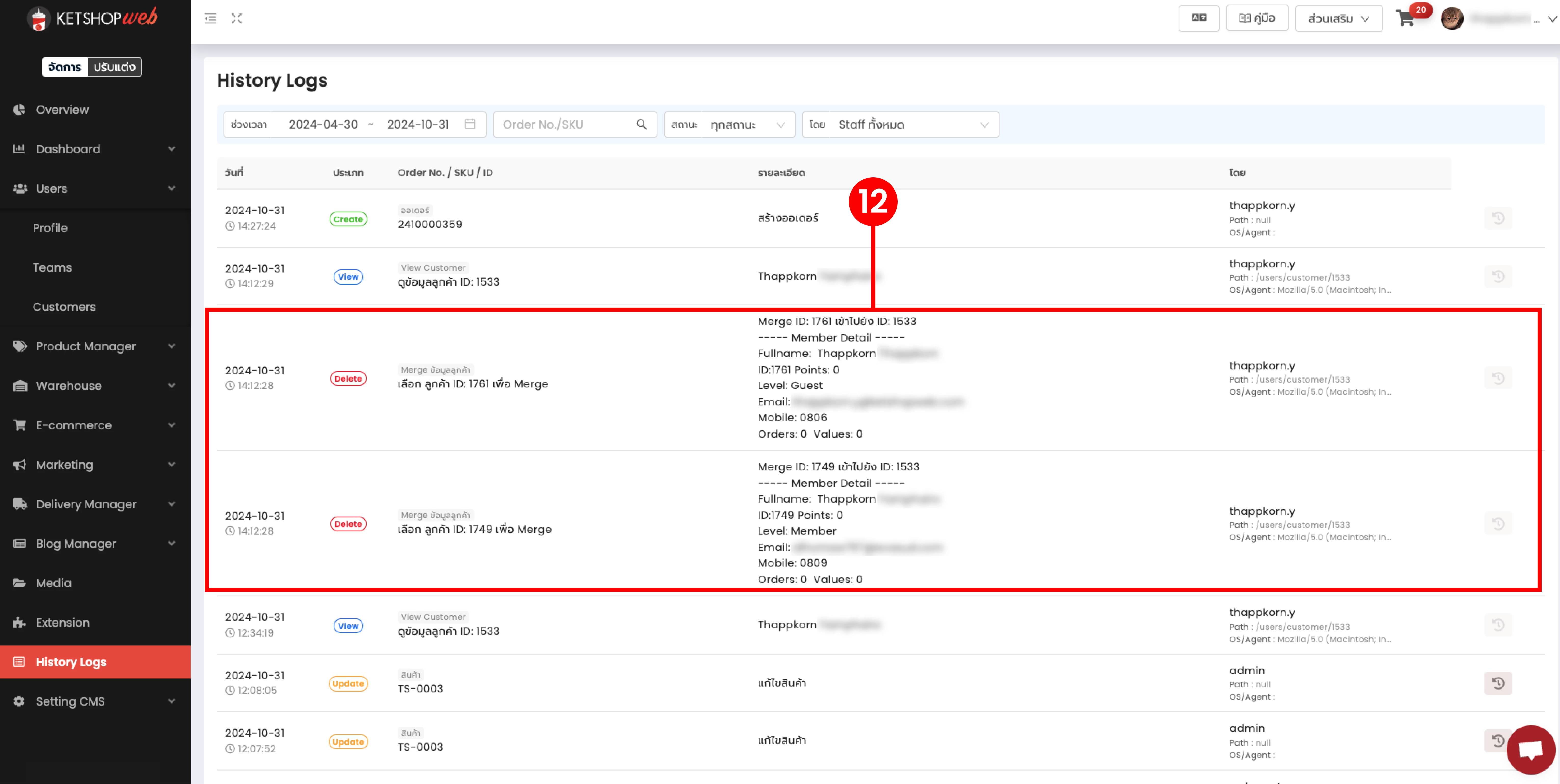Click the calendar icon in date range
Screen dimensions: 1560x784
470,124
